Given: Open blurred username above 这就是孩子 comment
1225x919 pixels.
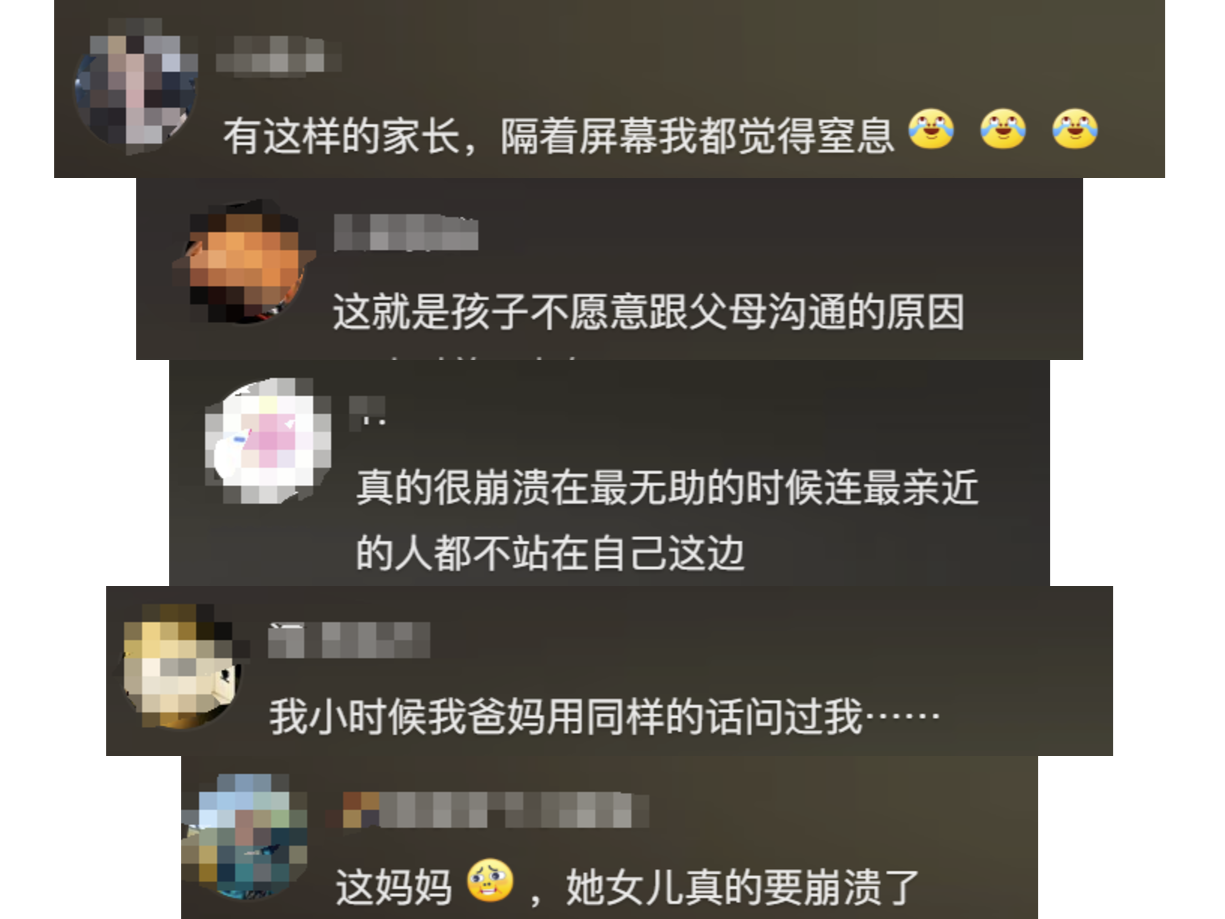Looking at the screenshot, I should tap(405, 234).
